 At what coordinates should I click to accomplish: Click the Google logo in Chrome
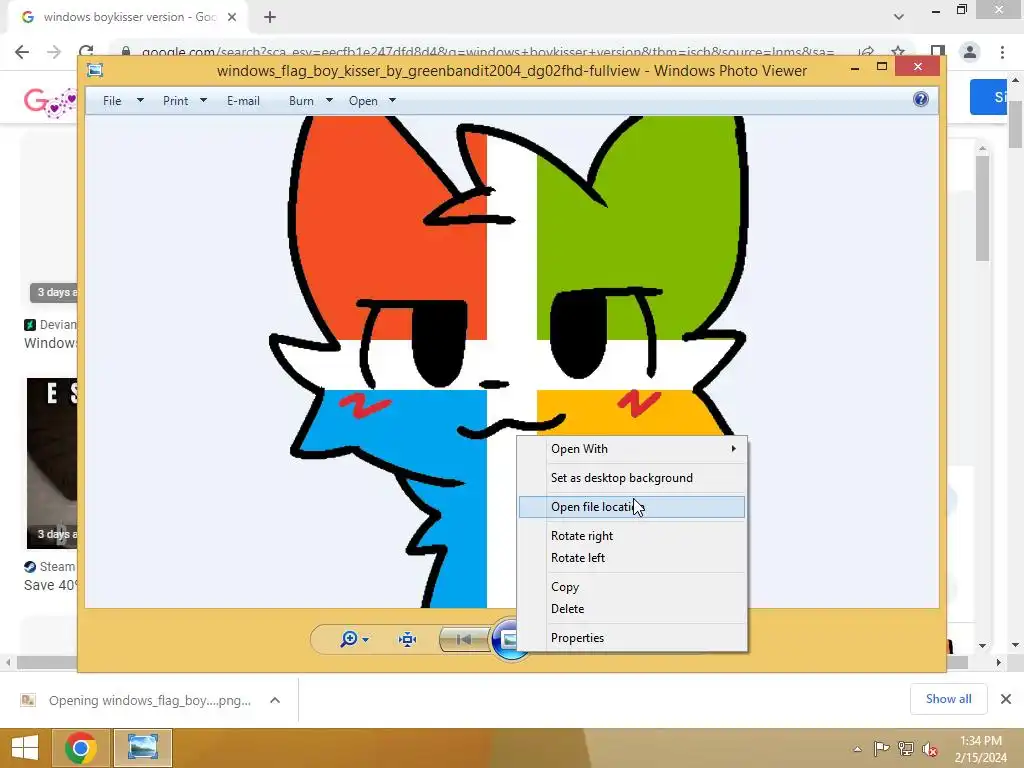[50, 101]
